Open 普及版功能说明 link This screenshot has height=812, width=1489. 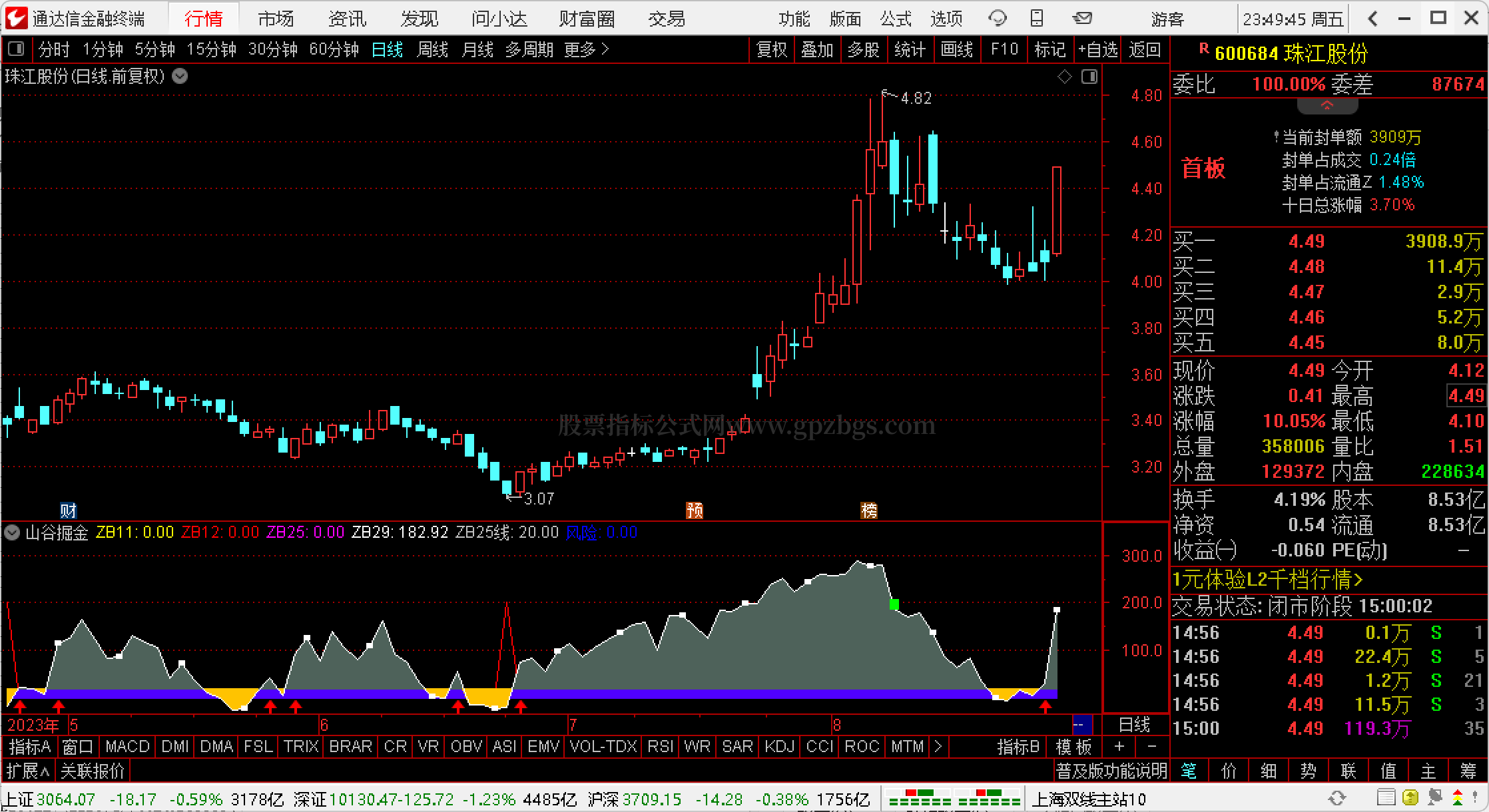pos(1111,771)
